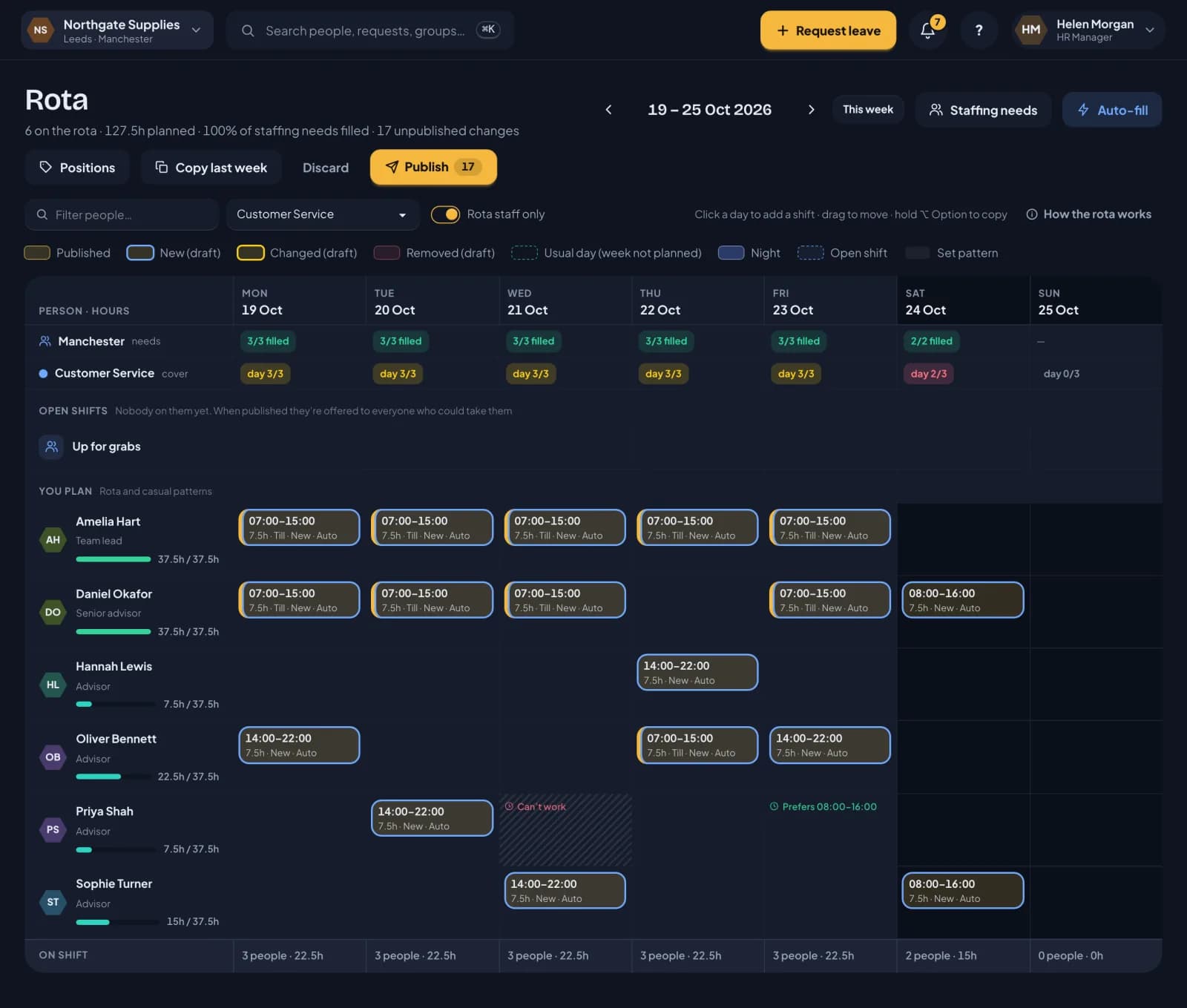
Task: Toggle Rota staff only switch
Action: point(445,214)
